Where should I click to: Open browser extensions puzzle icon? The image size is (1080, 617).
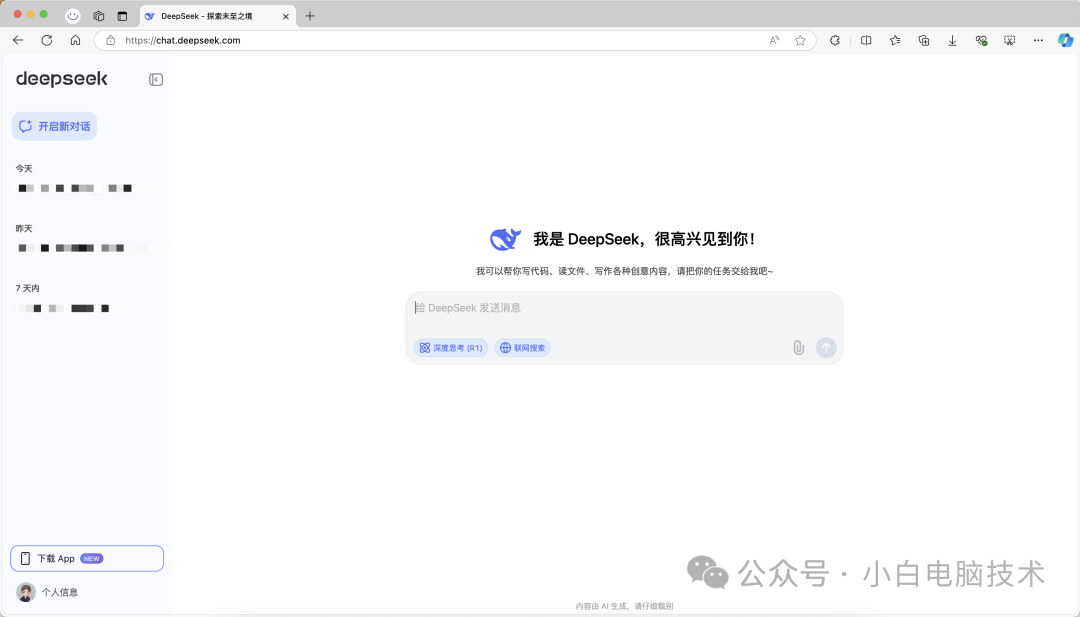835,41
